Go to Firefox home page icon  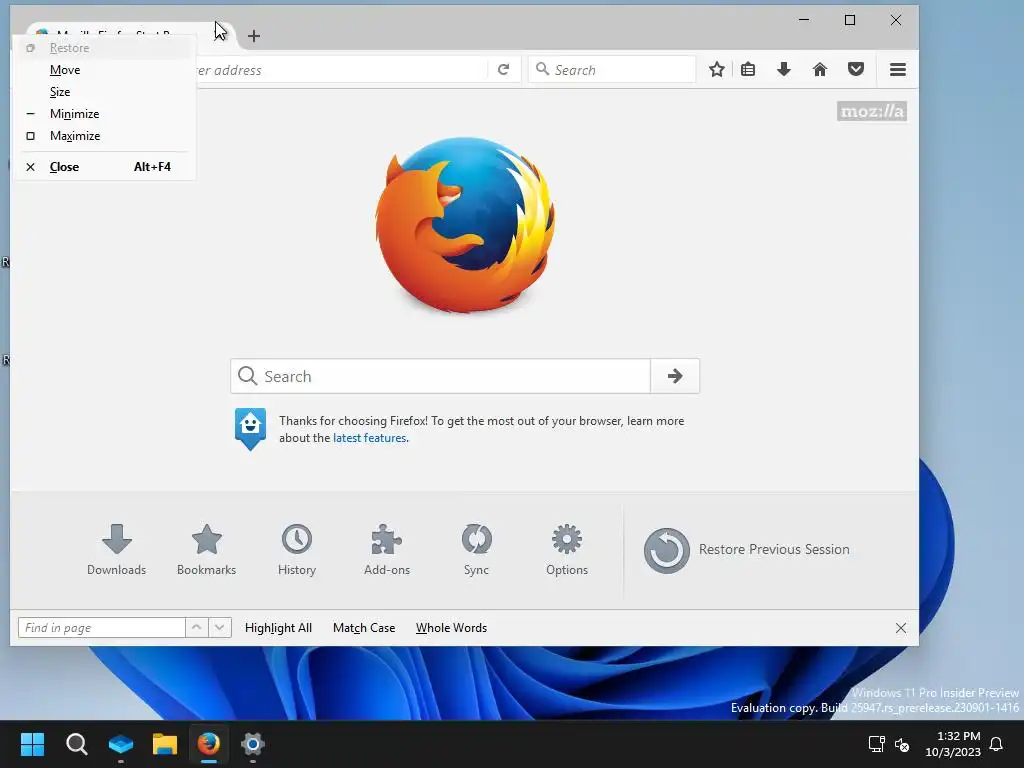(x=820, y=69)
